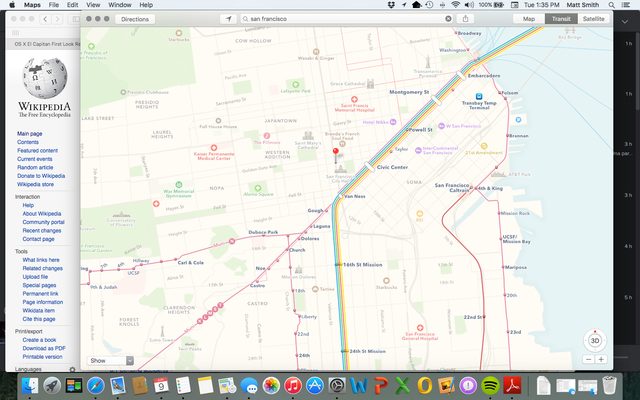The height and width of the screenshot is (400, 640).
Task: Click the dropdown chevron in dark window
Action: 625,22
